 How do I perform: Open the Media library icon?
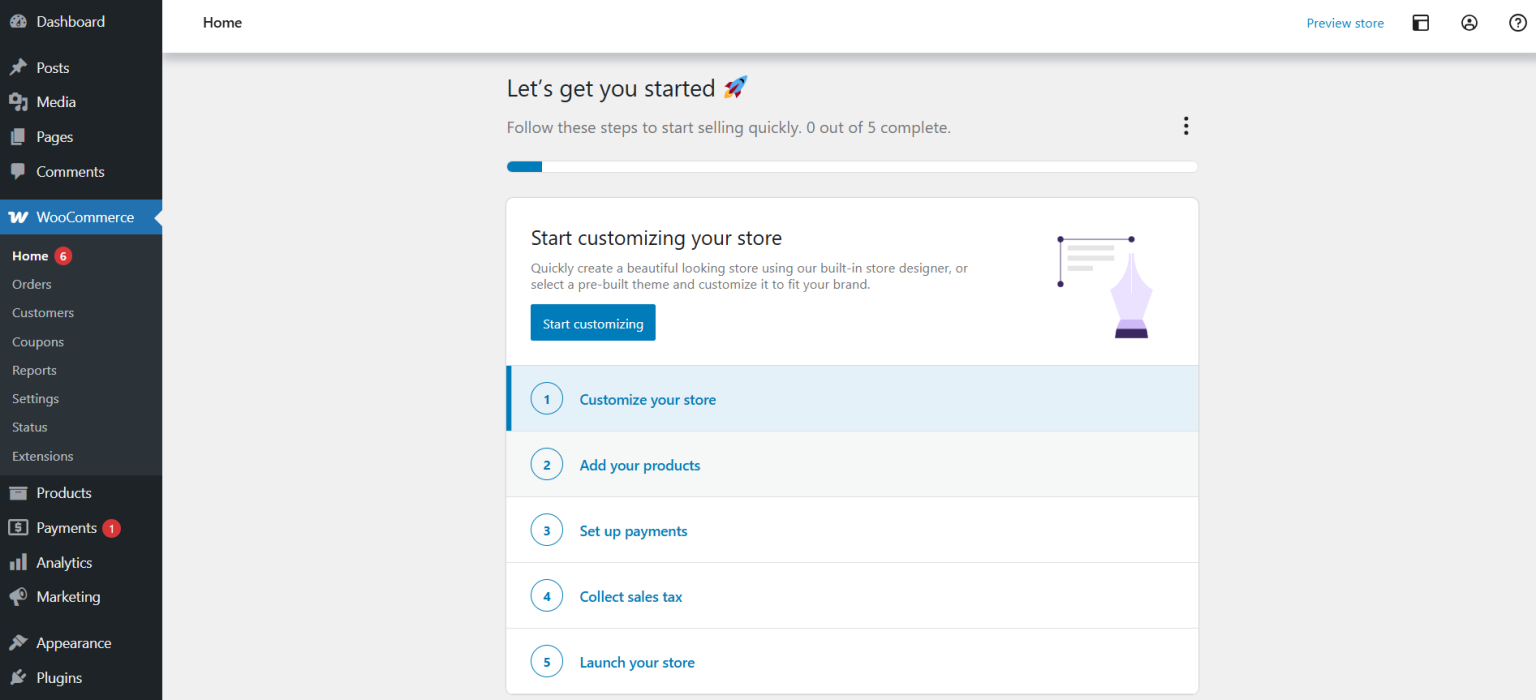tap(18, 101)
